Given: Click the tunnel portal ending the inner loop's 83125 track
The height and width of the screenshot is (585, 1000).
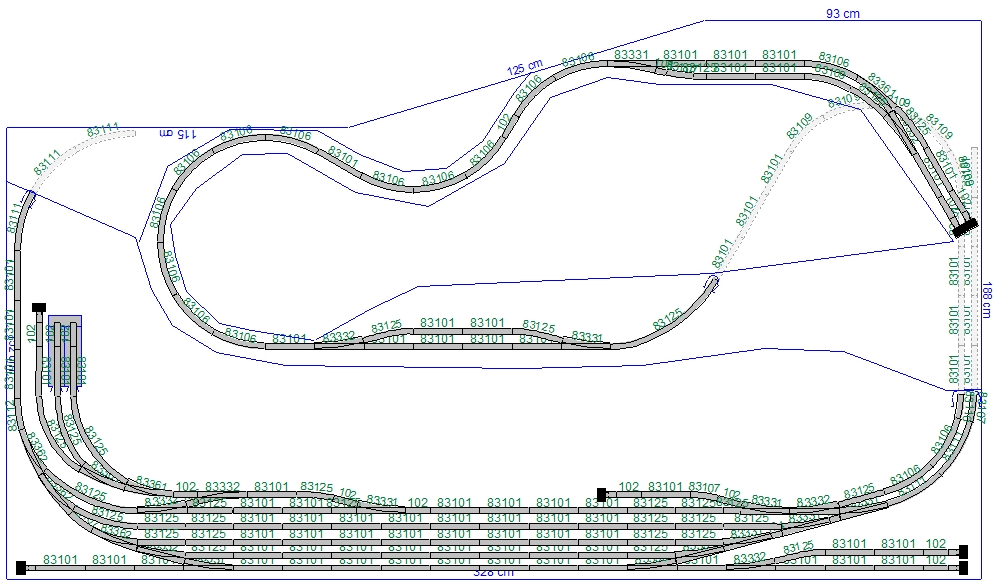Looking at the screenshot, I should [x=714, y=281].
